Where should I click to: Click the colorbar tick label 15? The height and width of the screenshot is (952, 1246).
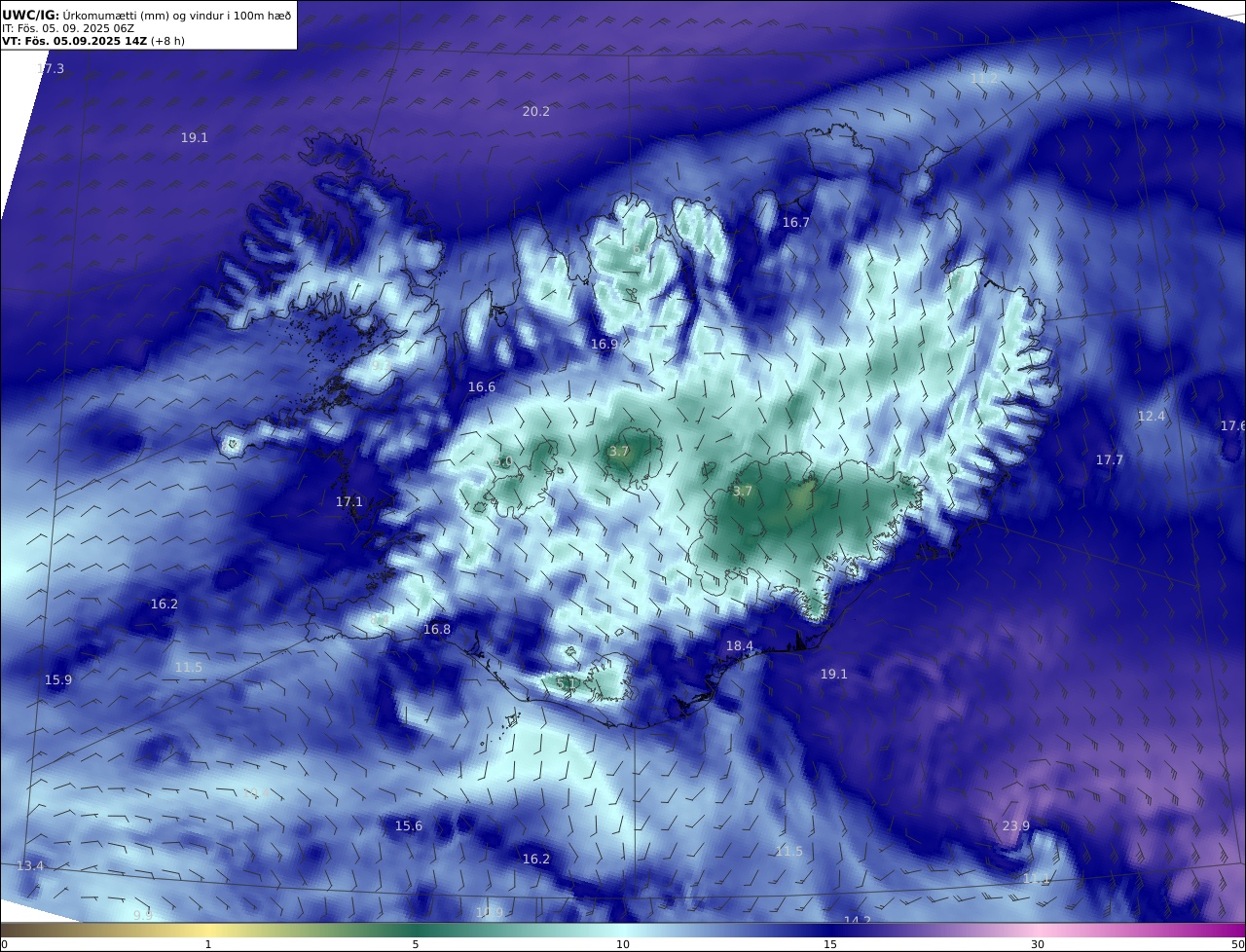830,944
